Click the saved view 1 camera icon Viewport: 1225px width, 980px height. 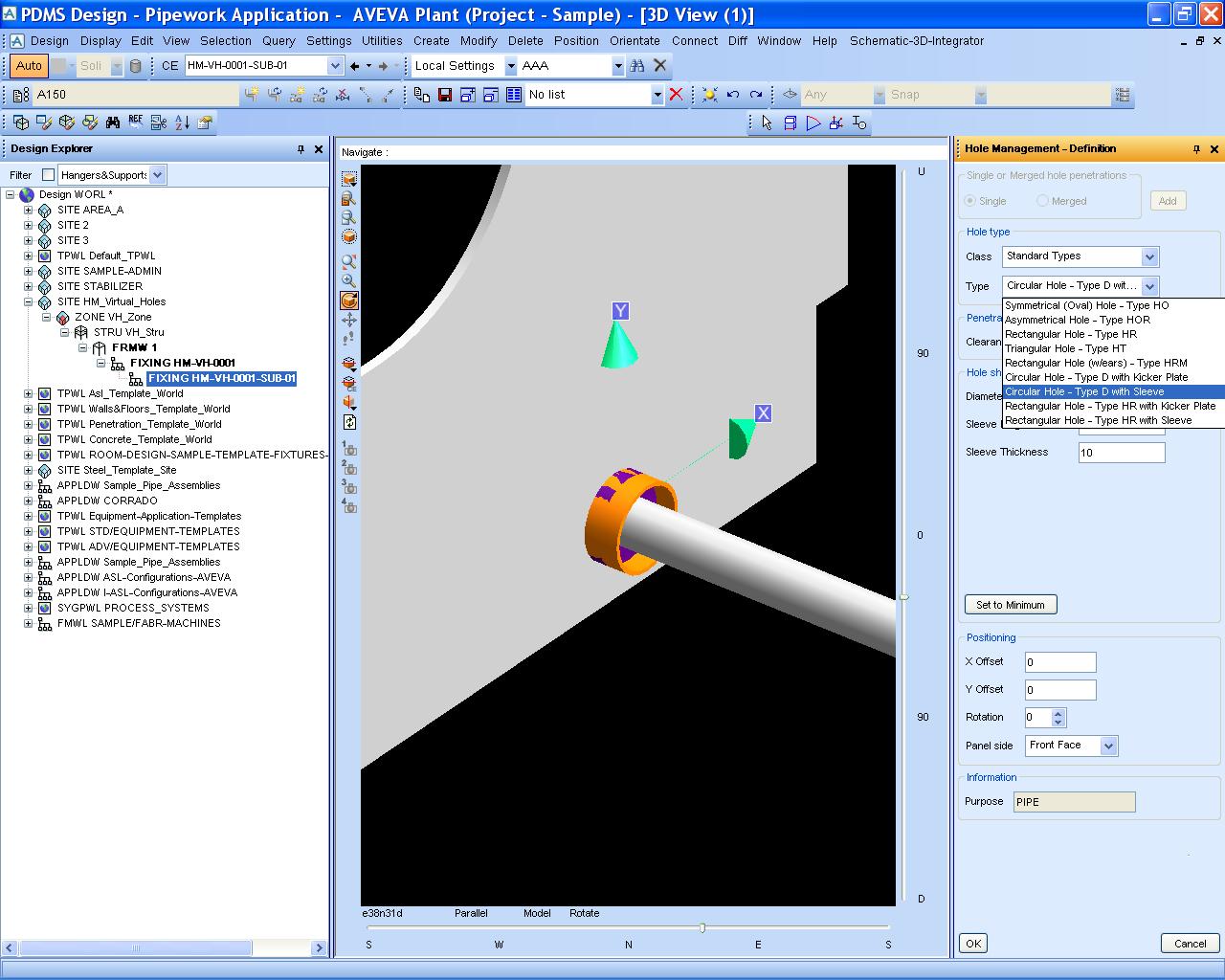[x=349, y=449]
